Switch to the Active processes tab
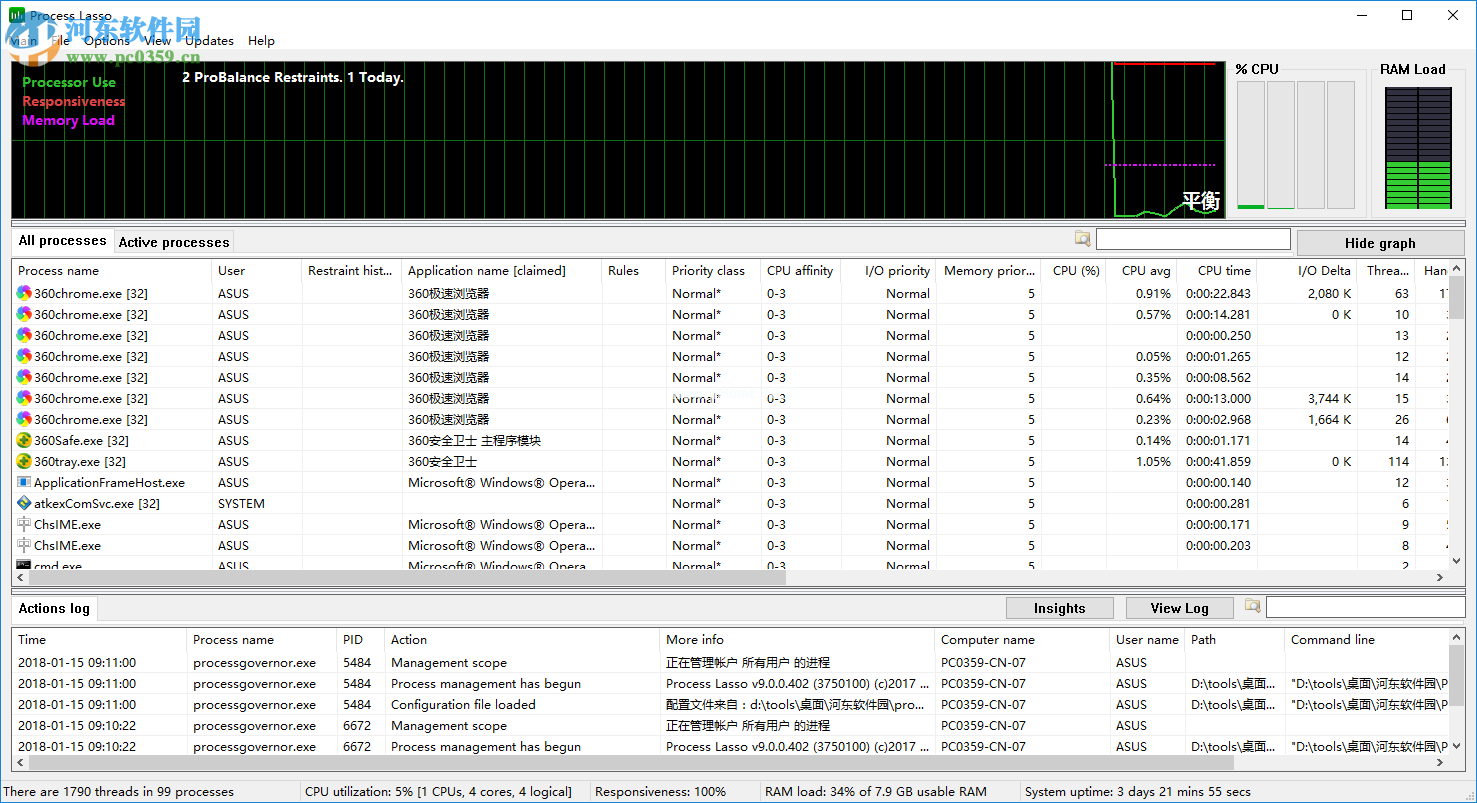The image size is (1477, 803). coord(174,242)
